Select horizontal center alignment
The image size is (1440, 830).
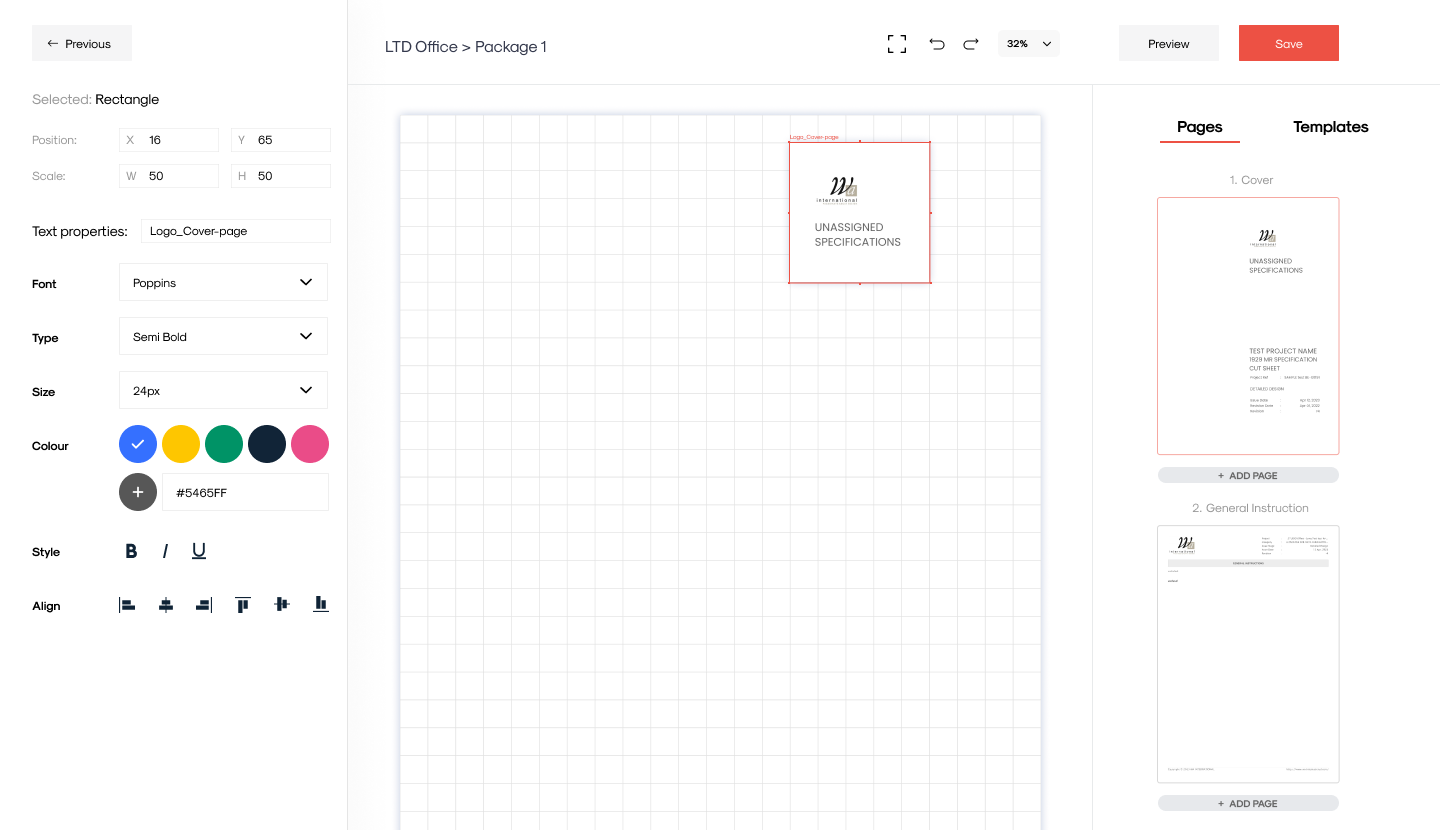pos(165,604)
